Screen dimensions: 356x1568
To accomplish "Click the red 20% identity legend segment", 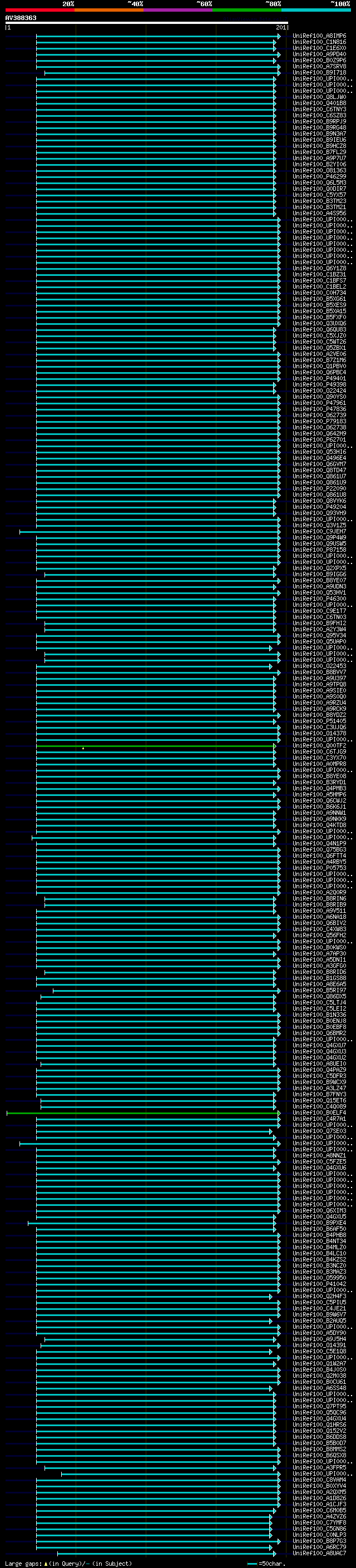I will tap(39, 10).
